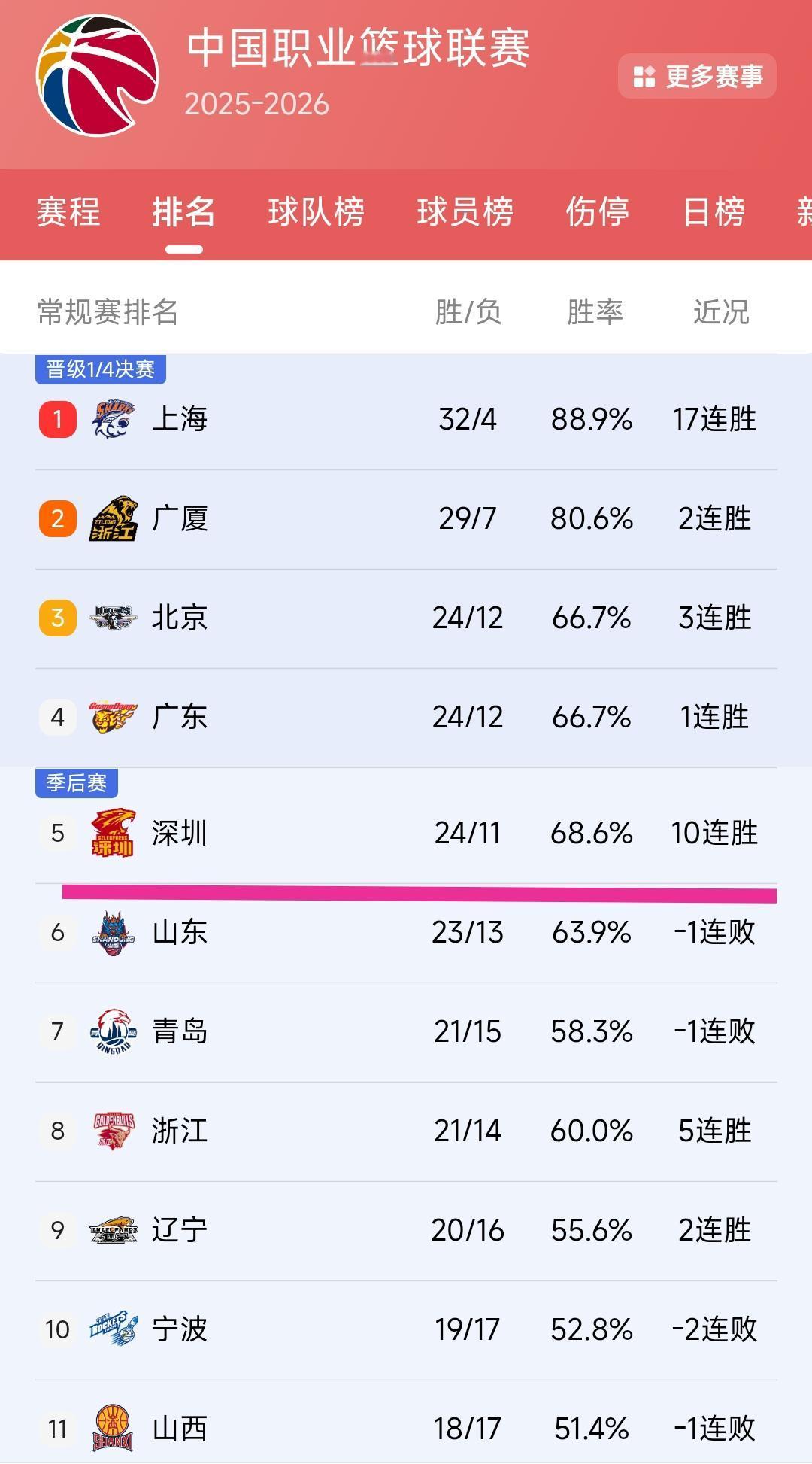Click the Shanghai Sharks team logo
The height and width of the screenshot is (1464, 812).
click(113, 420)
